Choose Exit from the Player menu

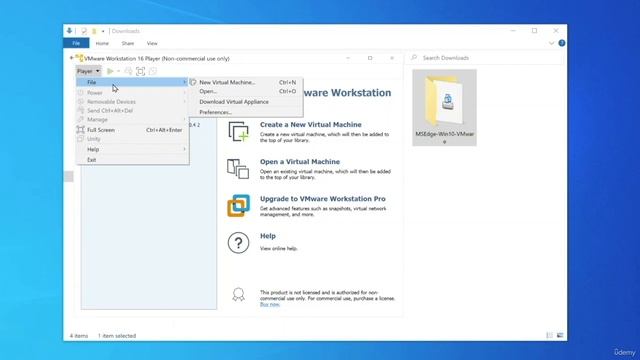132,160
